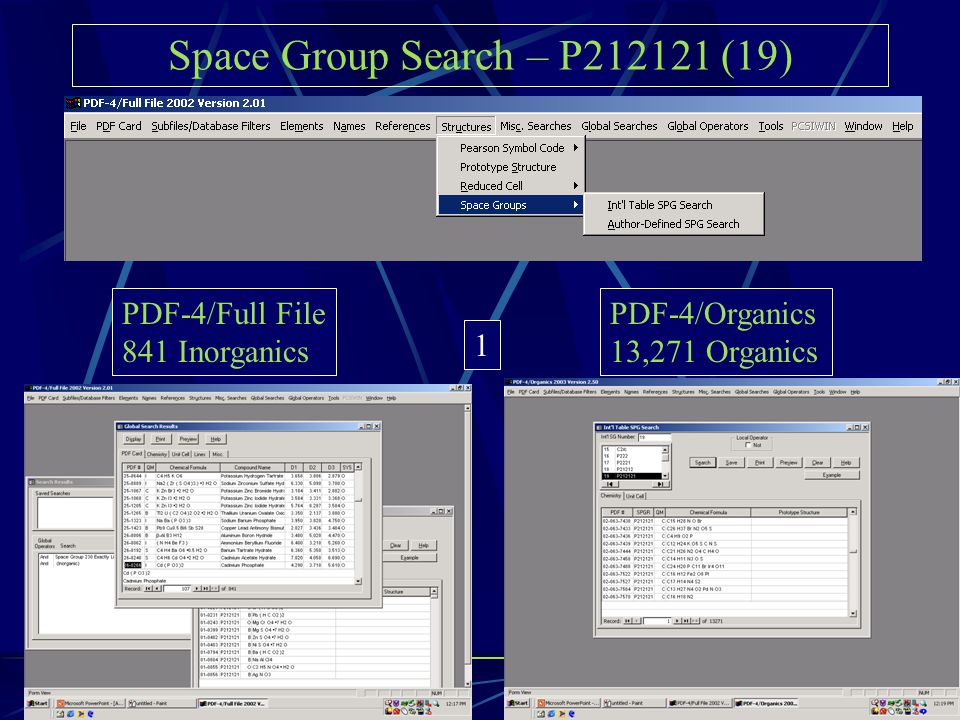Click the PDF-4 icon in the enlarged title bar

pos(73,103)
